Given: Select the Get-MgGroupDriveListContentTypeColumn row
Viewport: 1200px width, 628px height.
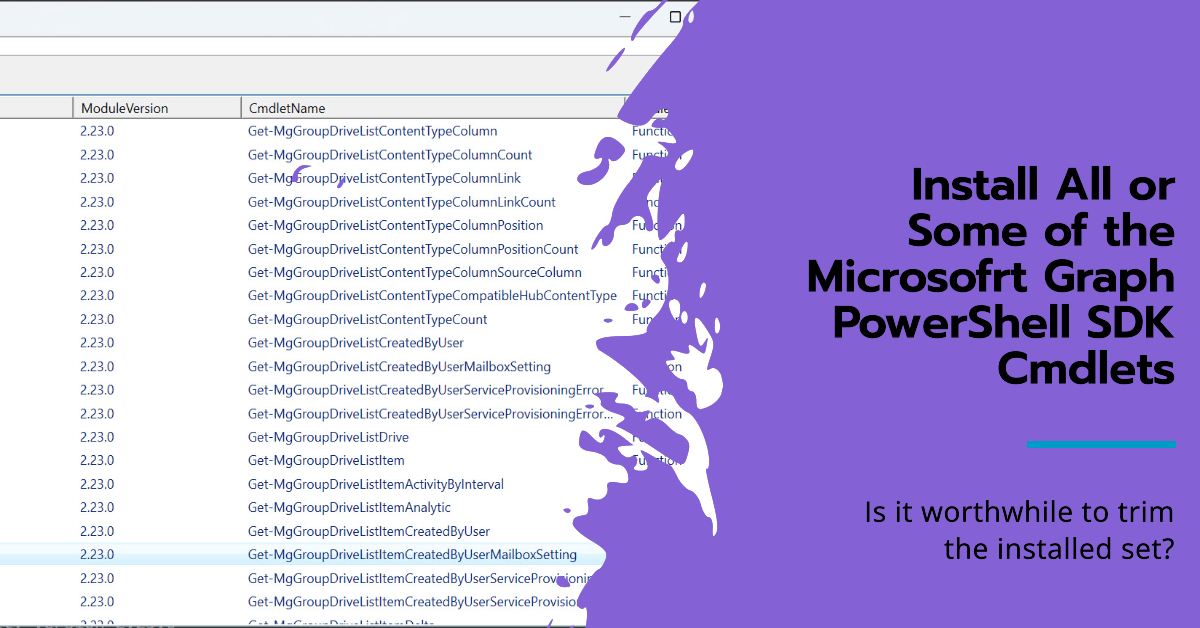Looking at the screenshot, I should pyautogui.click(x=372, y=131).
